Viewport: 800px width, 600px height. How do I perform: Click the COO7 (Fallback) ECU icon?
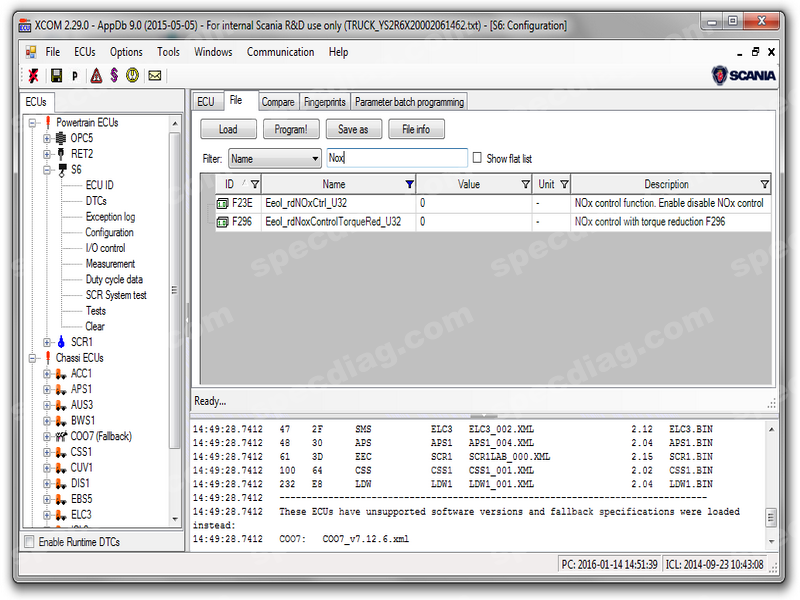(x=62, y=436)
